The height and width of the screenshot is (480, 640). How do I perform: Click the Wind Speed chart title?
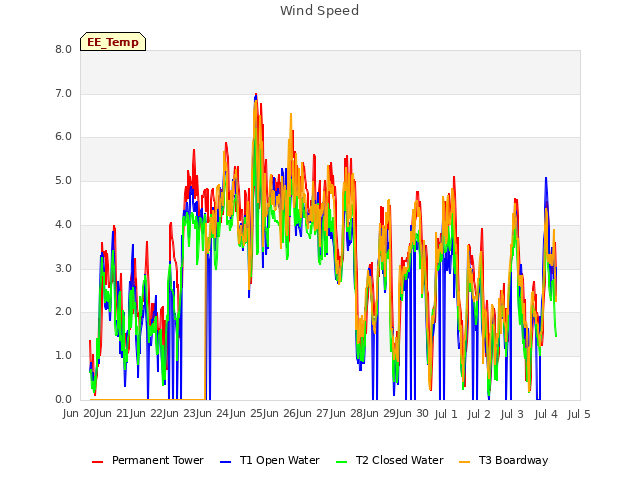(x=319, y=10)
